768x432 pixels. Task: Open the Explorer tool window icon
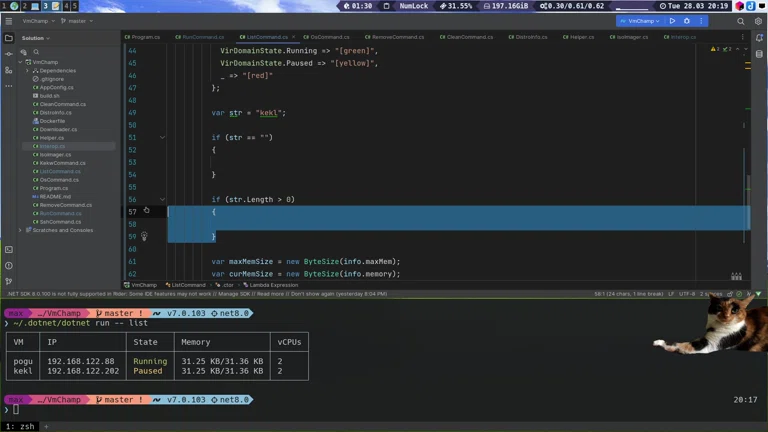coord(9,38)
